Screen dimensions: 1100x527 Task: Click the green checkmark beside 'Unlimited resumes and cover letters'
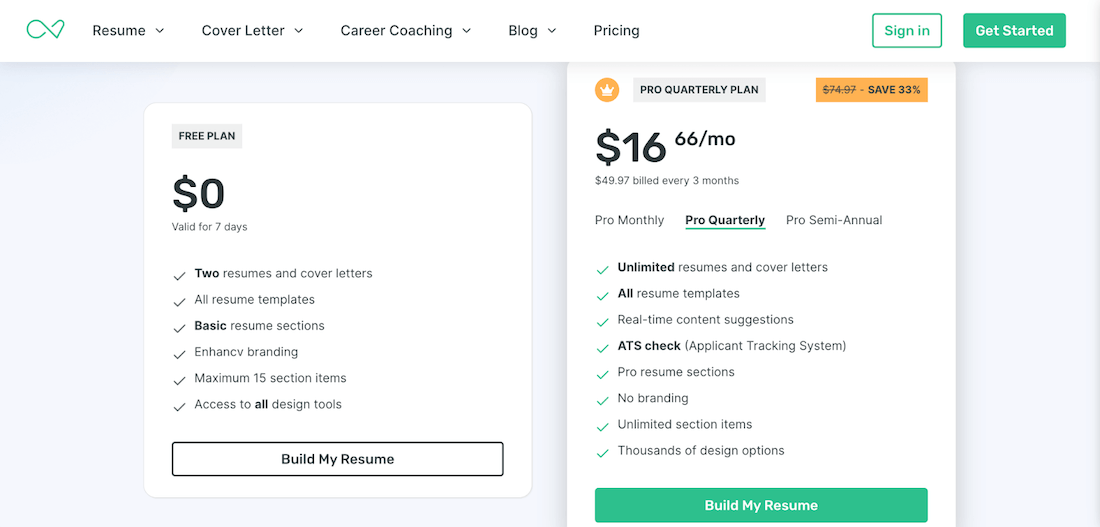point(602,270)
